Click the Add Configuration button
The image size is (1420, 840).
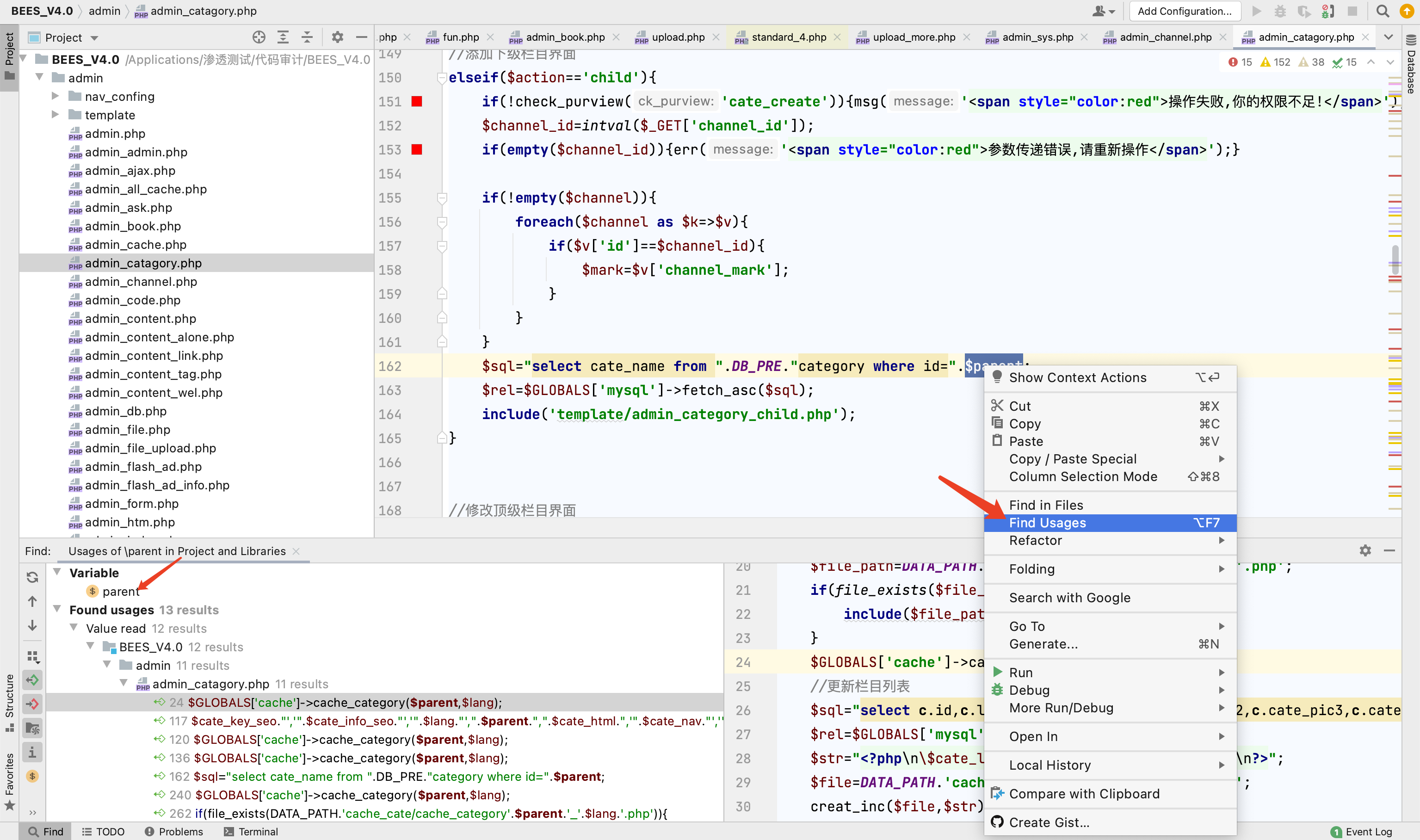point(1185,11)
